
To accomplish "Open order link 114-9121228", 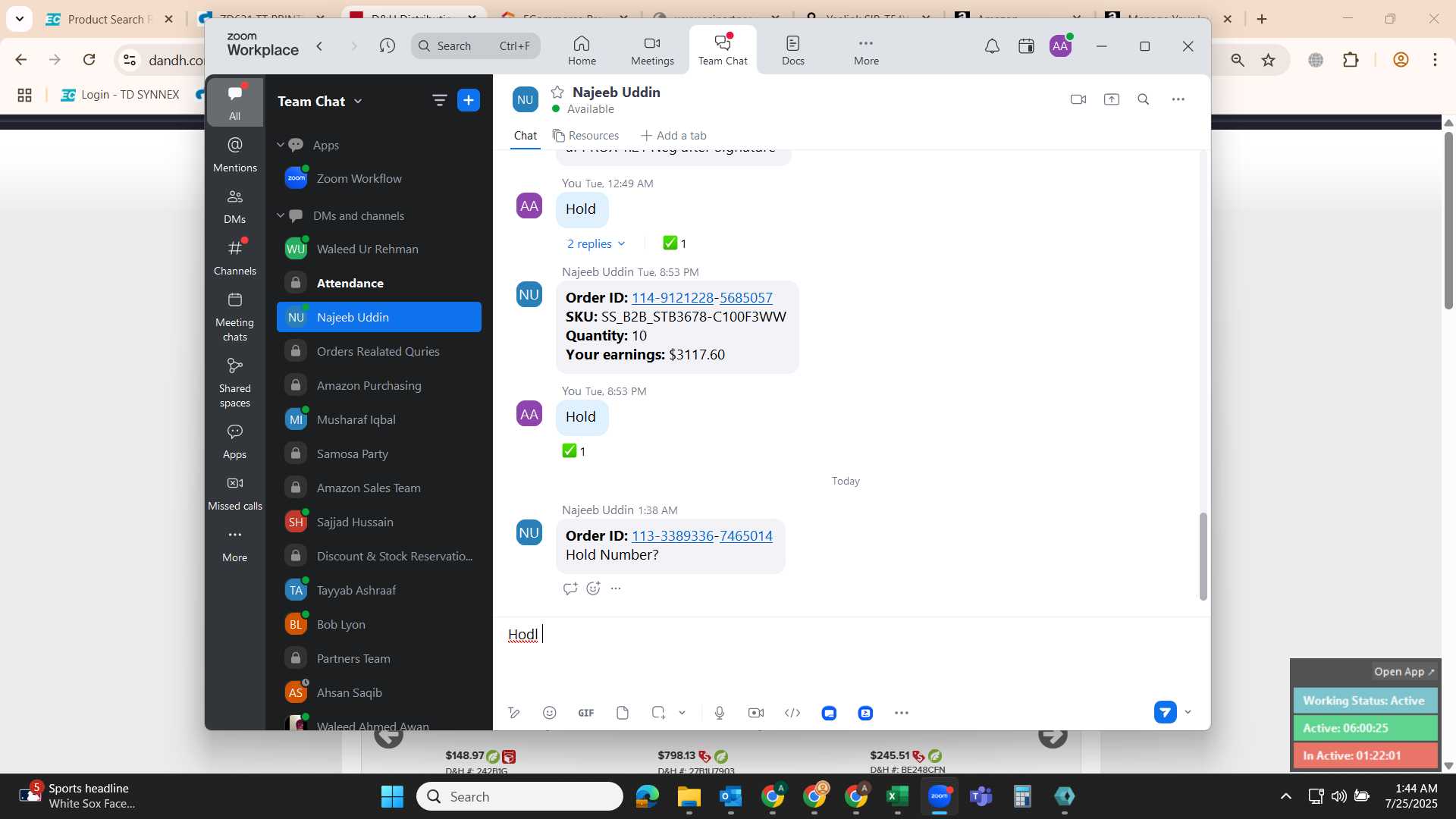I will [672, 298].
